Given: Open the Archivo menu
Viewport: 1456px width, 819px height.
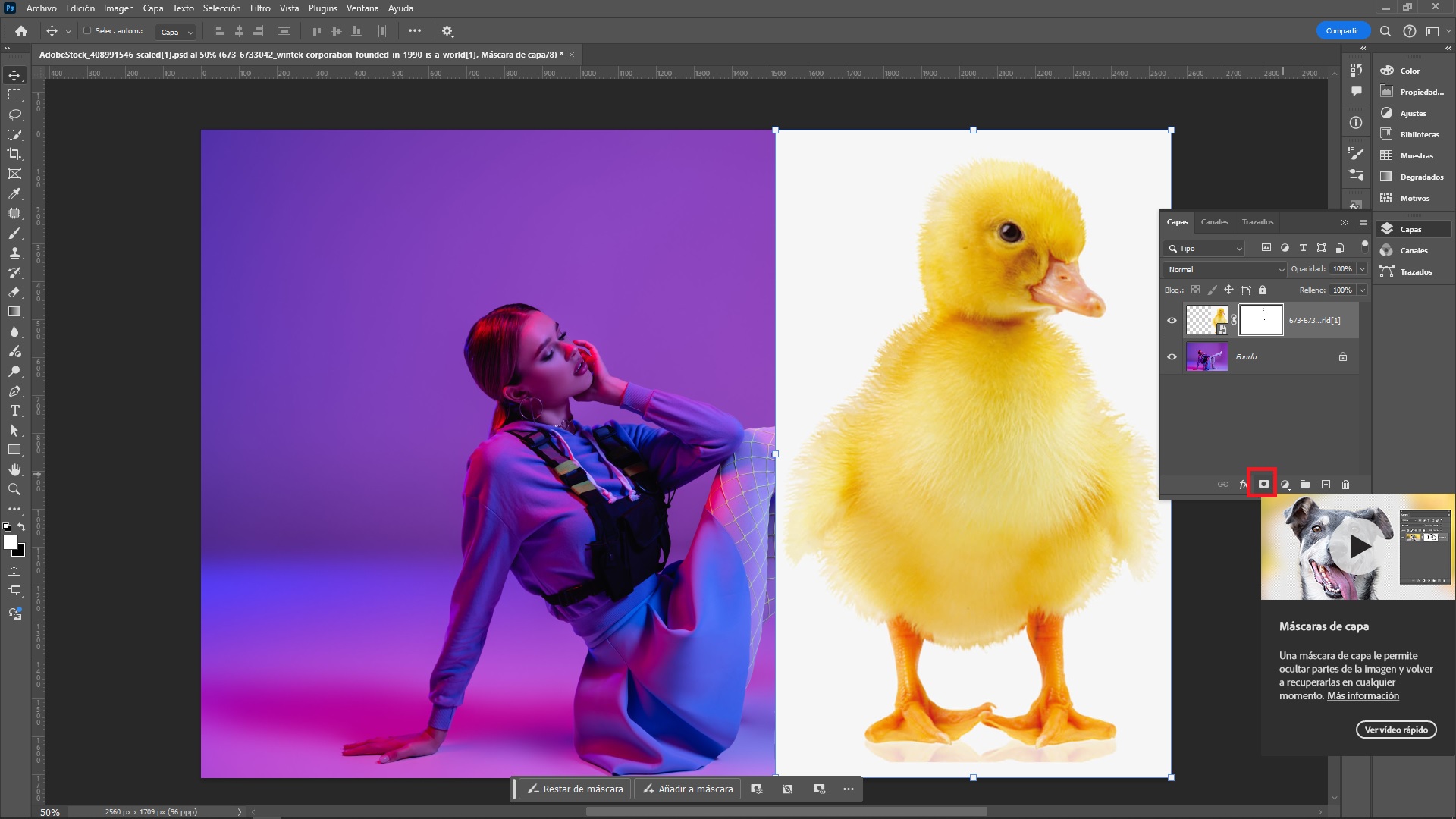Looking at the screenshot, I should 41,8.
